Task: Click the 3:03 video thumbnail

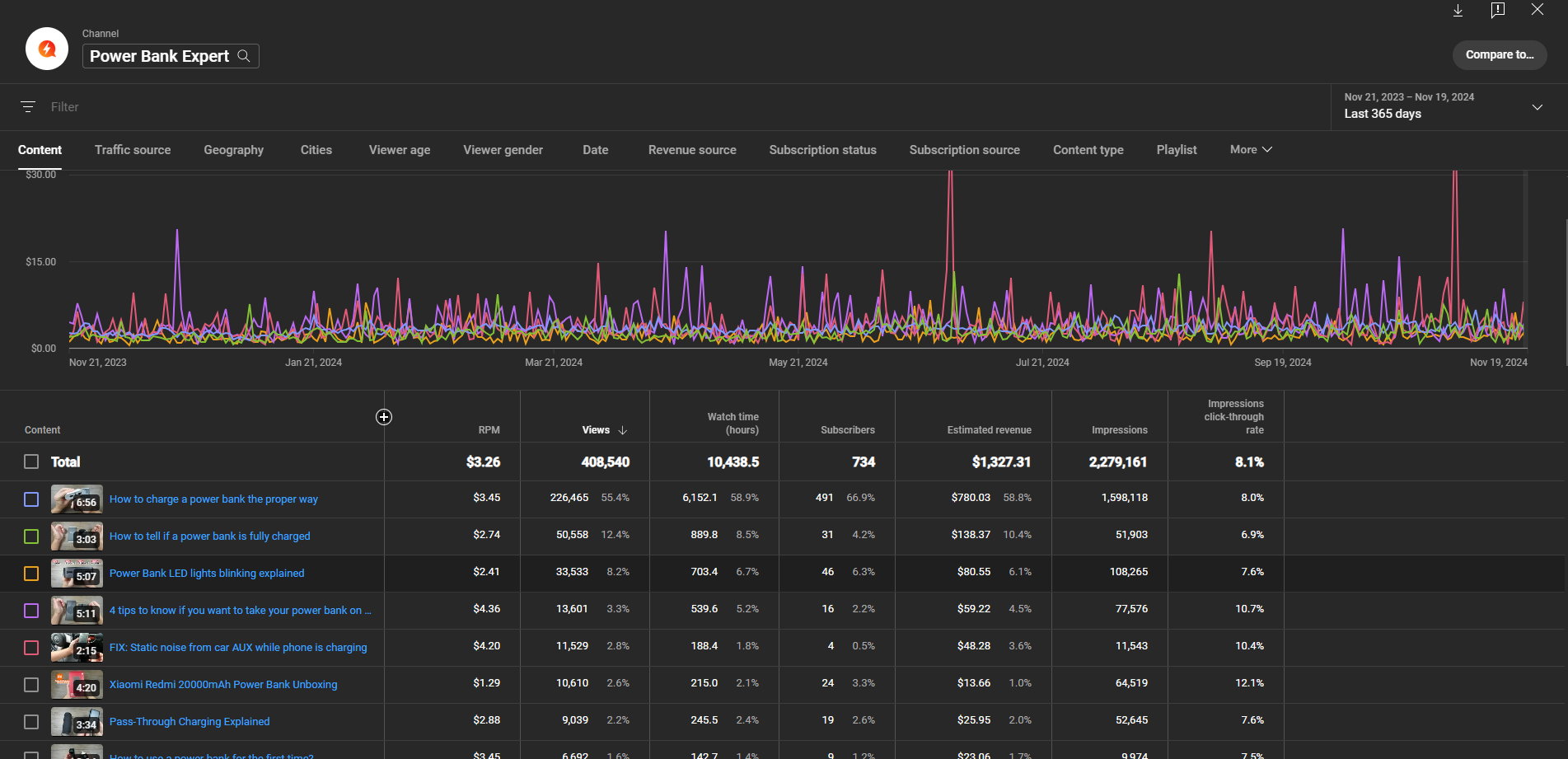Action: coord(77,536)
